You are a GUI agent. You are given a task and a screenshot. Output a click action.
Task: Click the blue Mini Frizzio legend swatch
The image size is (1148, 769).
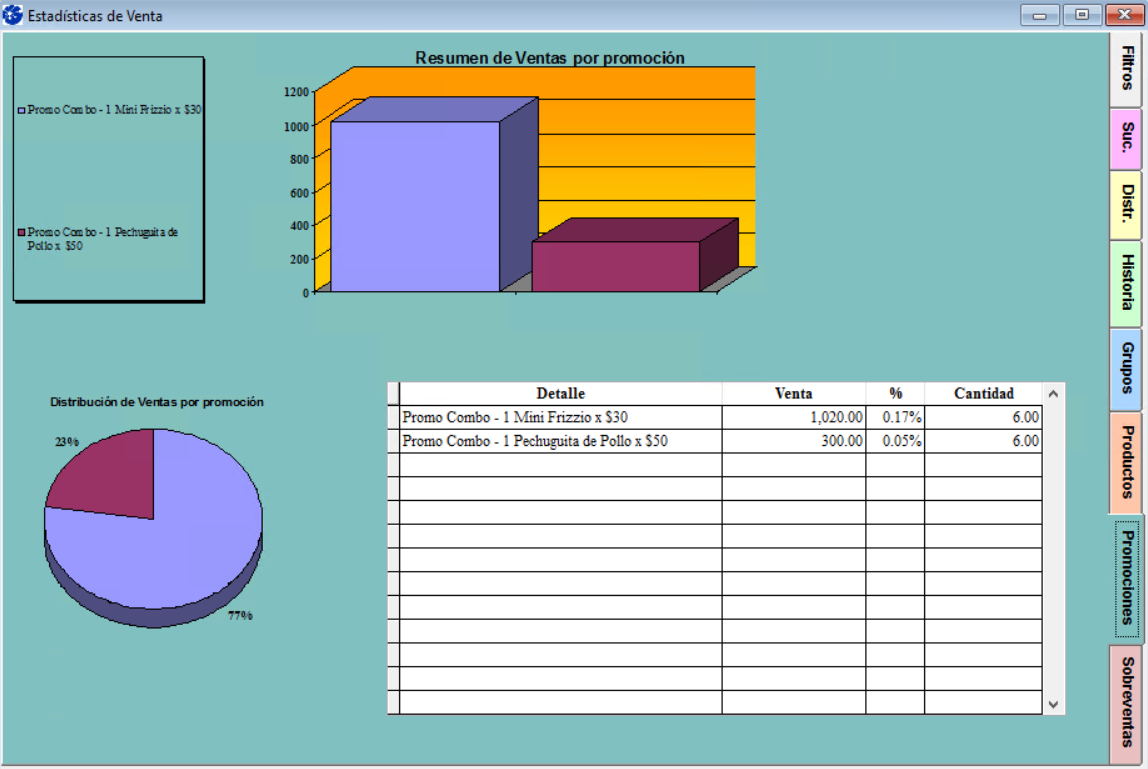point(22,110)
